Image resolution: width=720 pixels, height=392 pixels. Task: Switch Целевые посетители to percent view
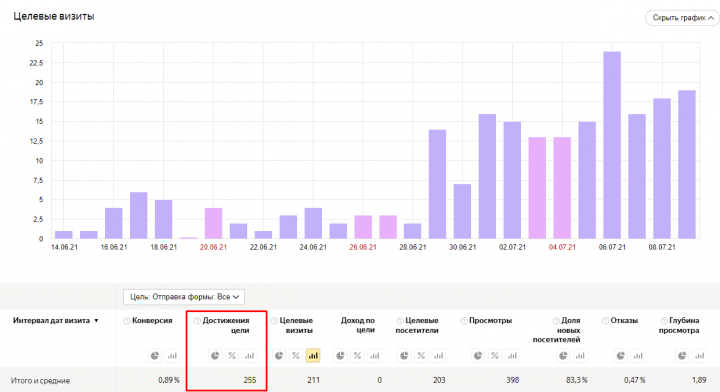421,356
